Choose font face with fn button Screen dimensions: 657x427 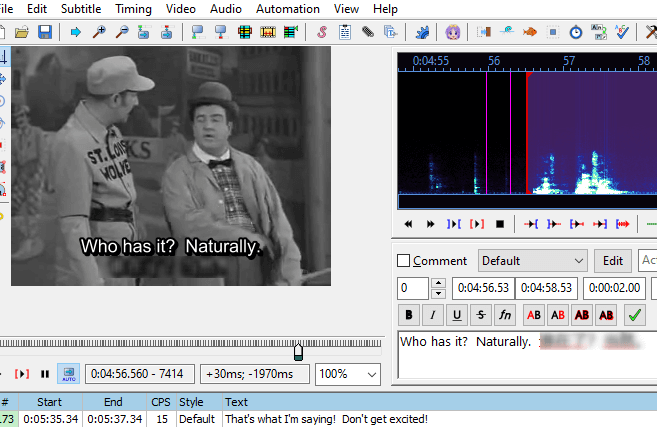point(505,315)
